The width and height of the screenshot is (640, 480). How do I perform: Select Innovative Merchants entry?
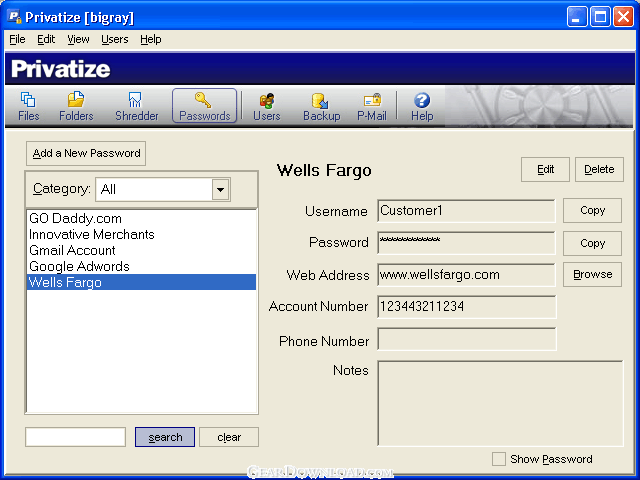[141, 234]
